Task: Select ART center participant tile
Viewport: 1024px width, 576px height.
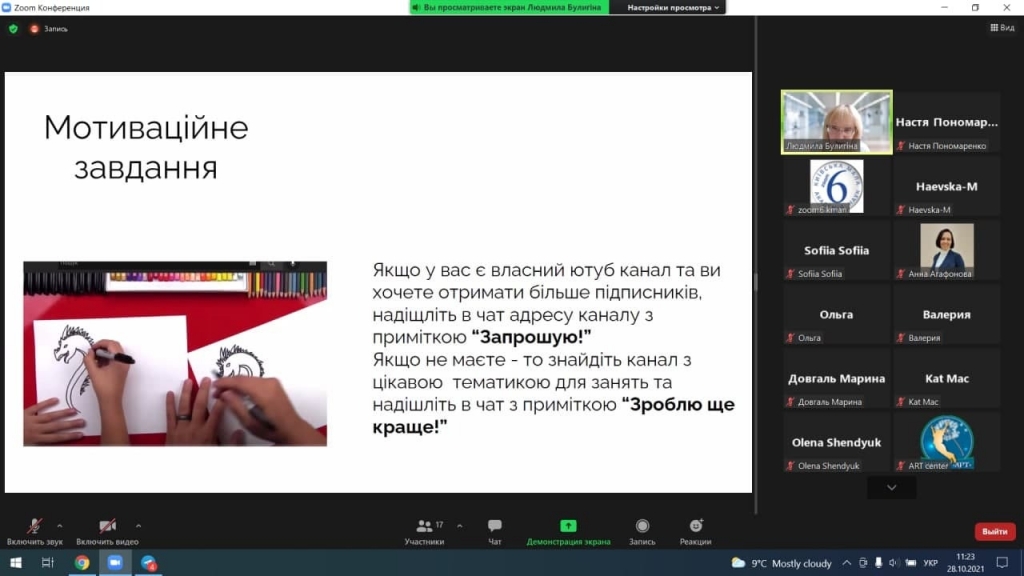Action: (947, 442)
